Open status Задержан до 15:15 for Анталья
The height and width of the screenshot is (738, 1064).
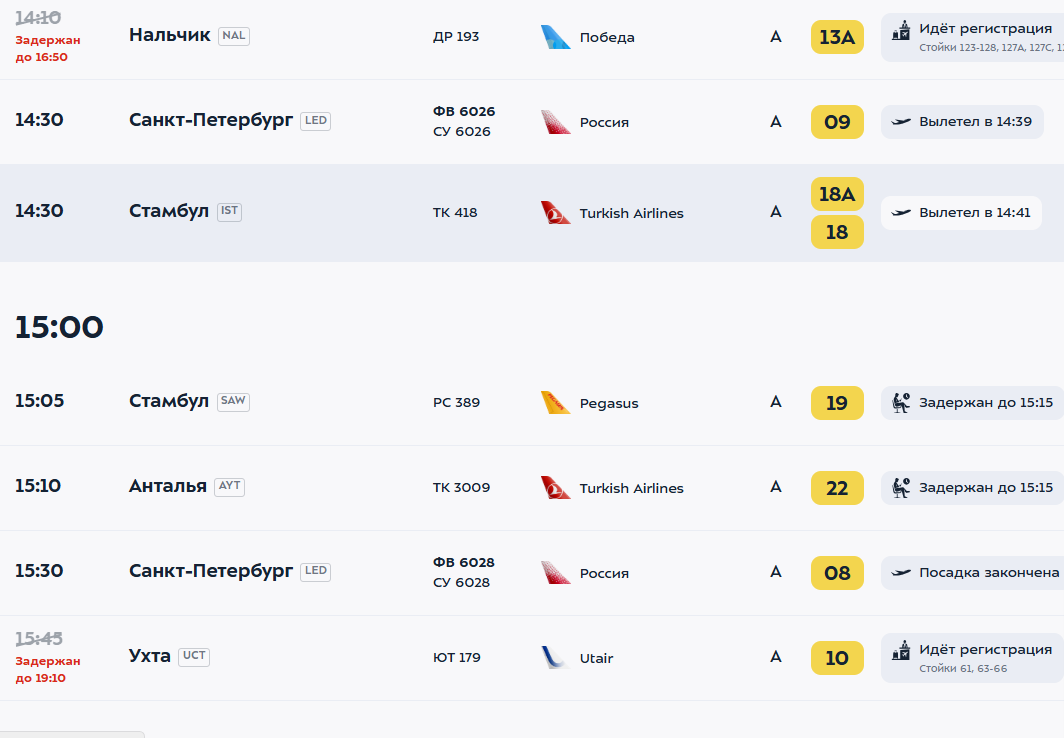coord(972,488)
